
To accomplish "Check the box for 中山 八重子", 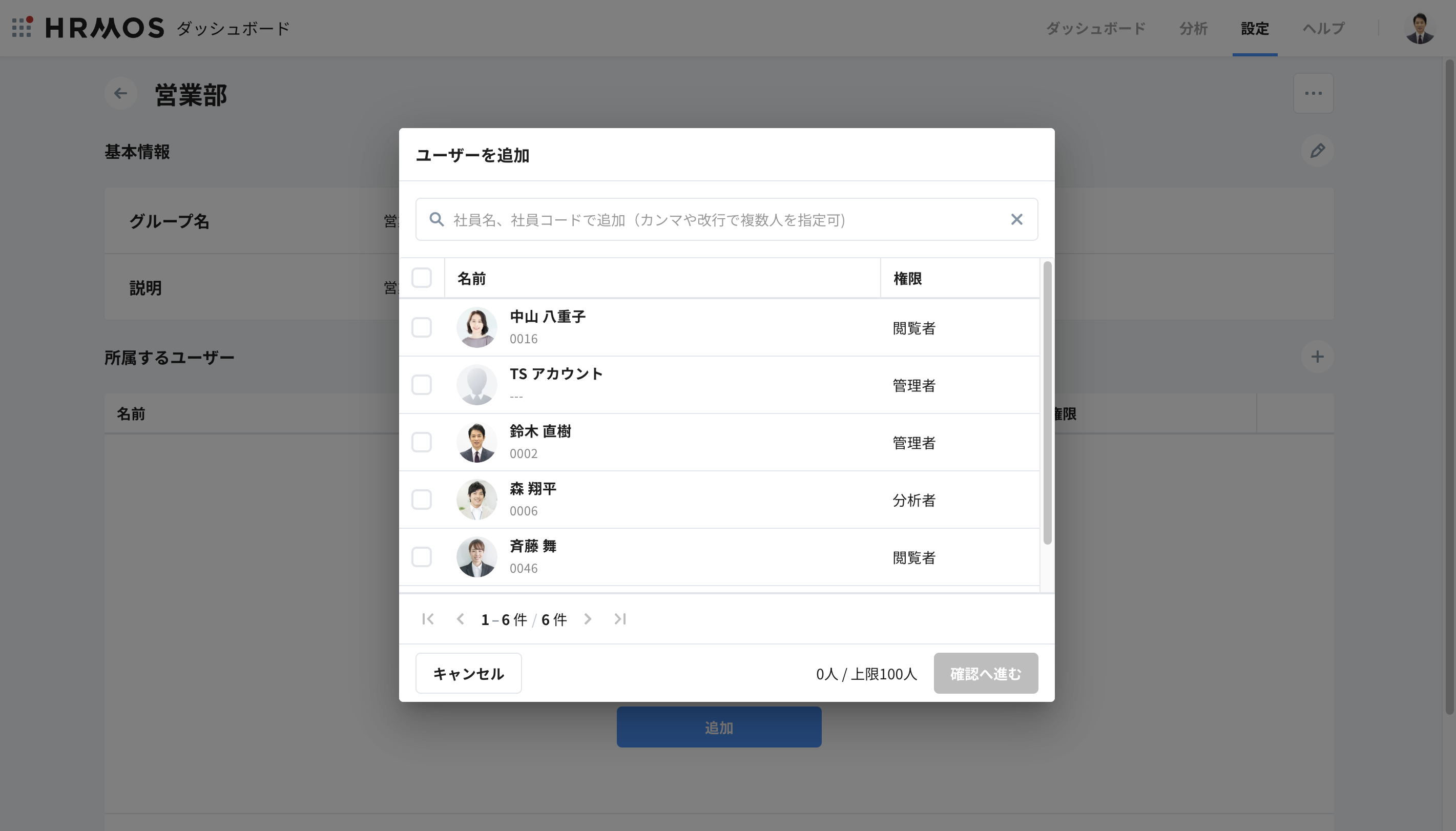I will 421,327.
